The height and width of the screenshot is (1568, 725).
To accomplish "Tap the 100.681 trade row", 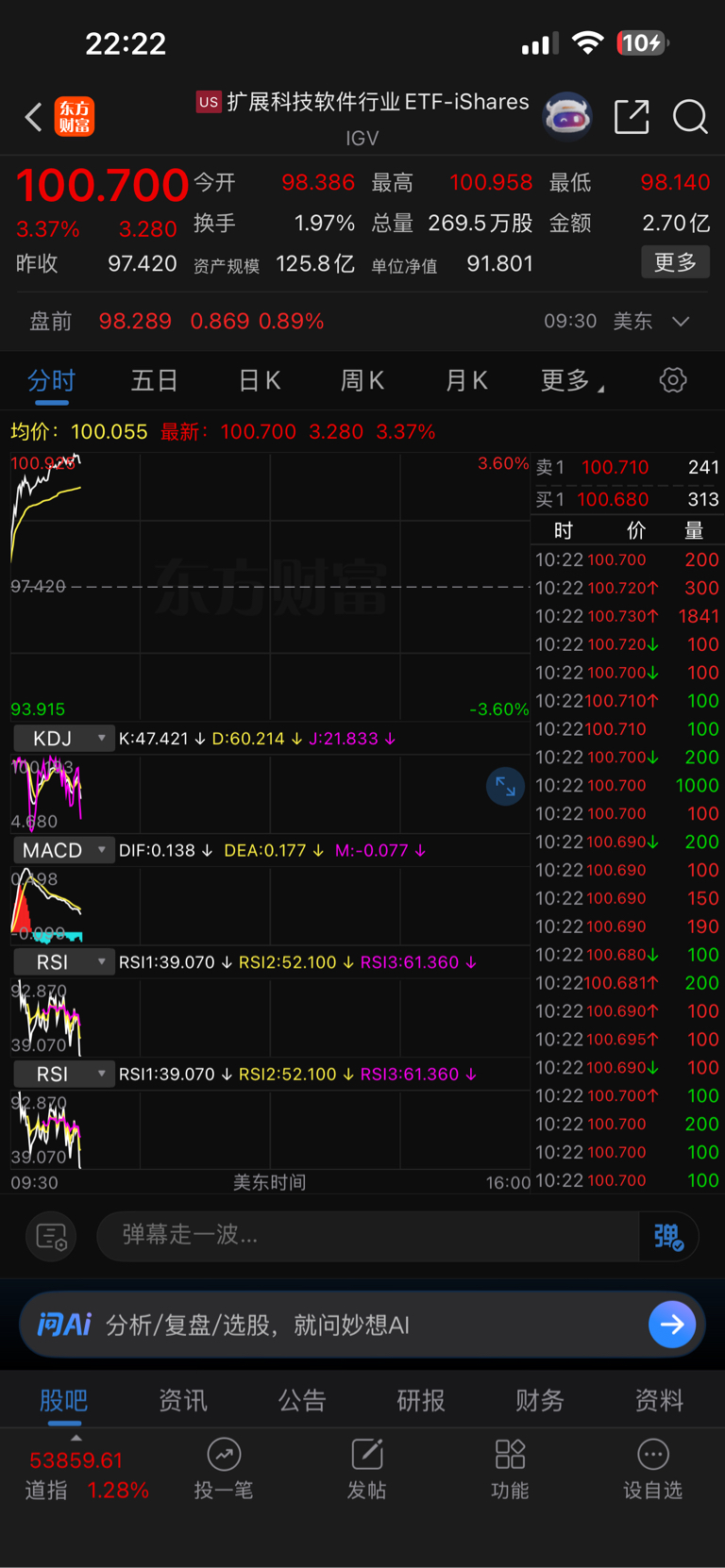I will (627, 983).
